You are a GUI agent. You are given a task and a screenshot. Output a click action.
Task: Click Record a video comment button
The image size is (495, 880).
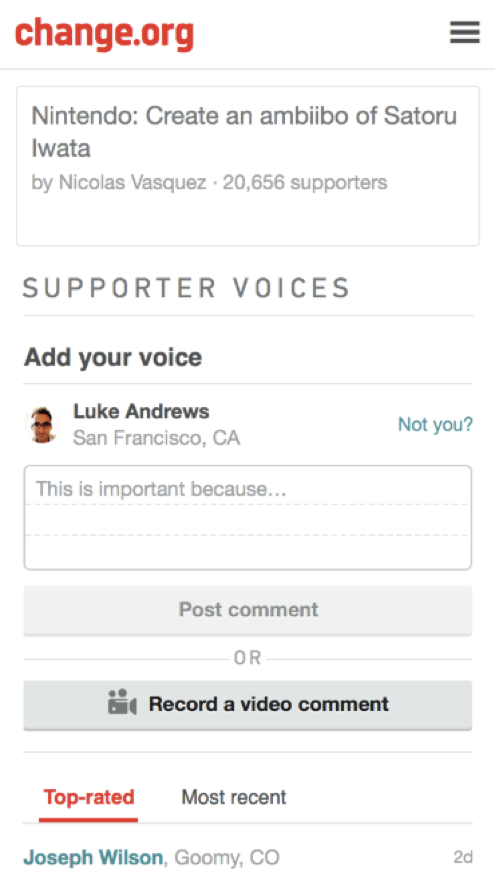point(248,705)
